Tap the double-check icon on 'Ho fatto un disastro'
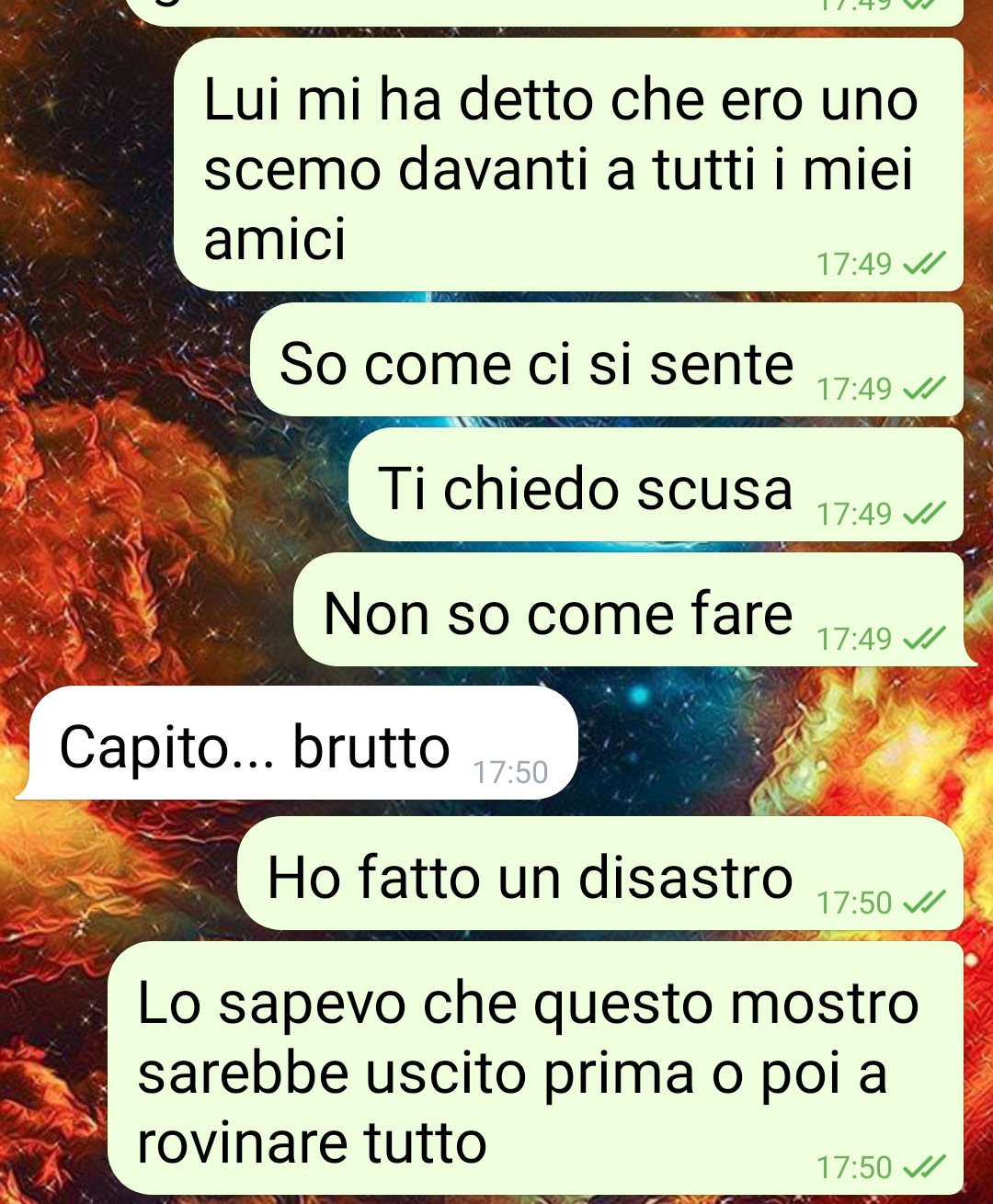993x1204 pixels. point(924,903)
